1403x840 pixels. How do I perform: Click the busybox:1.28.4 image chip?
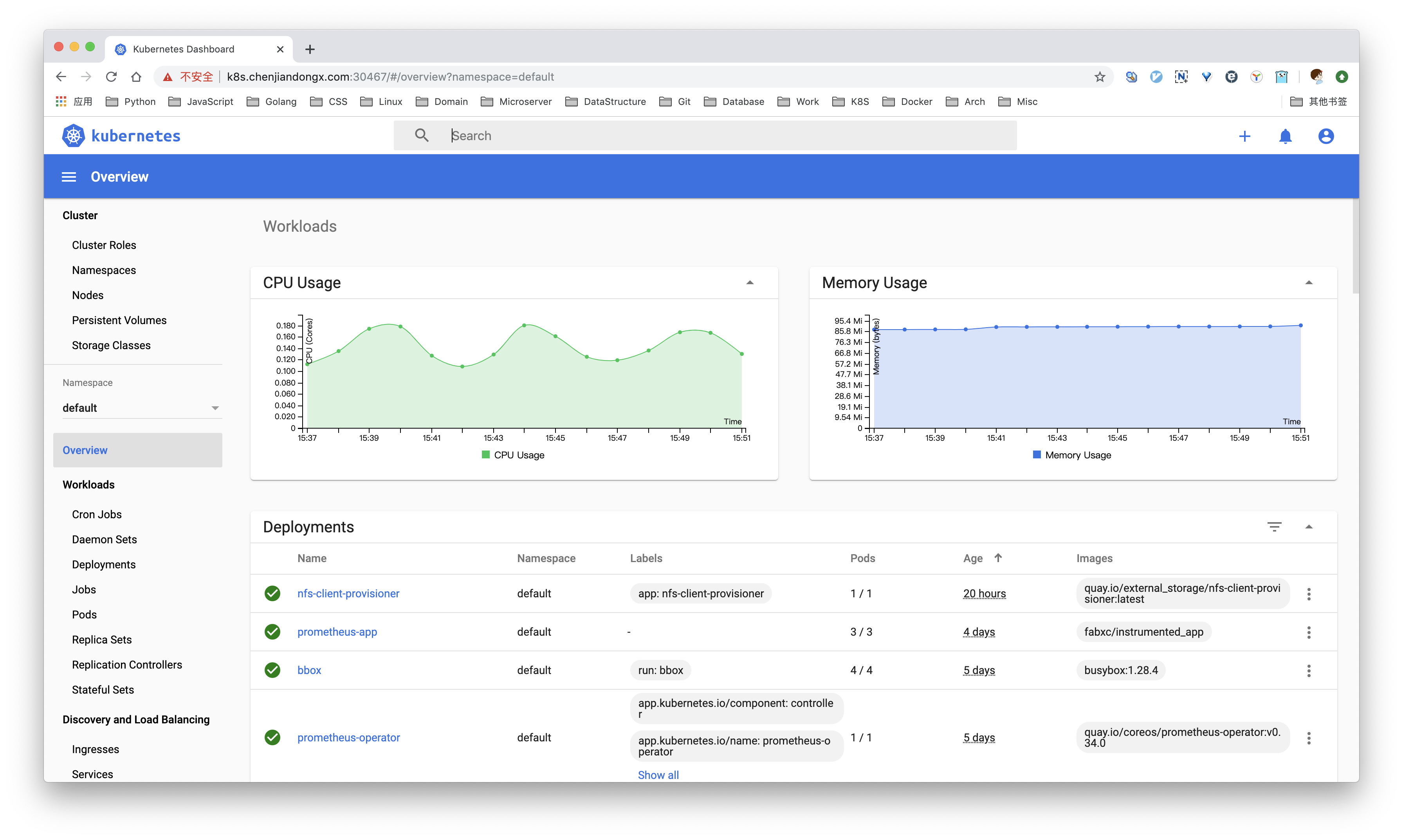1121,671
